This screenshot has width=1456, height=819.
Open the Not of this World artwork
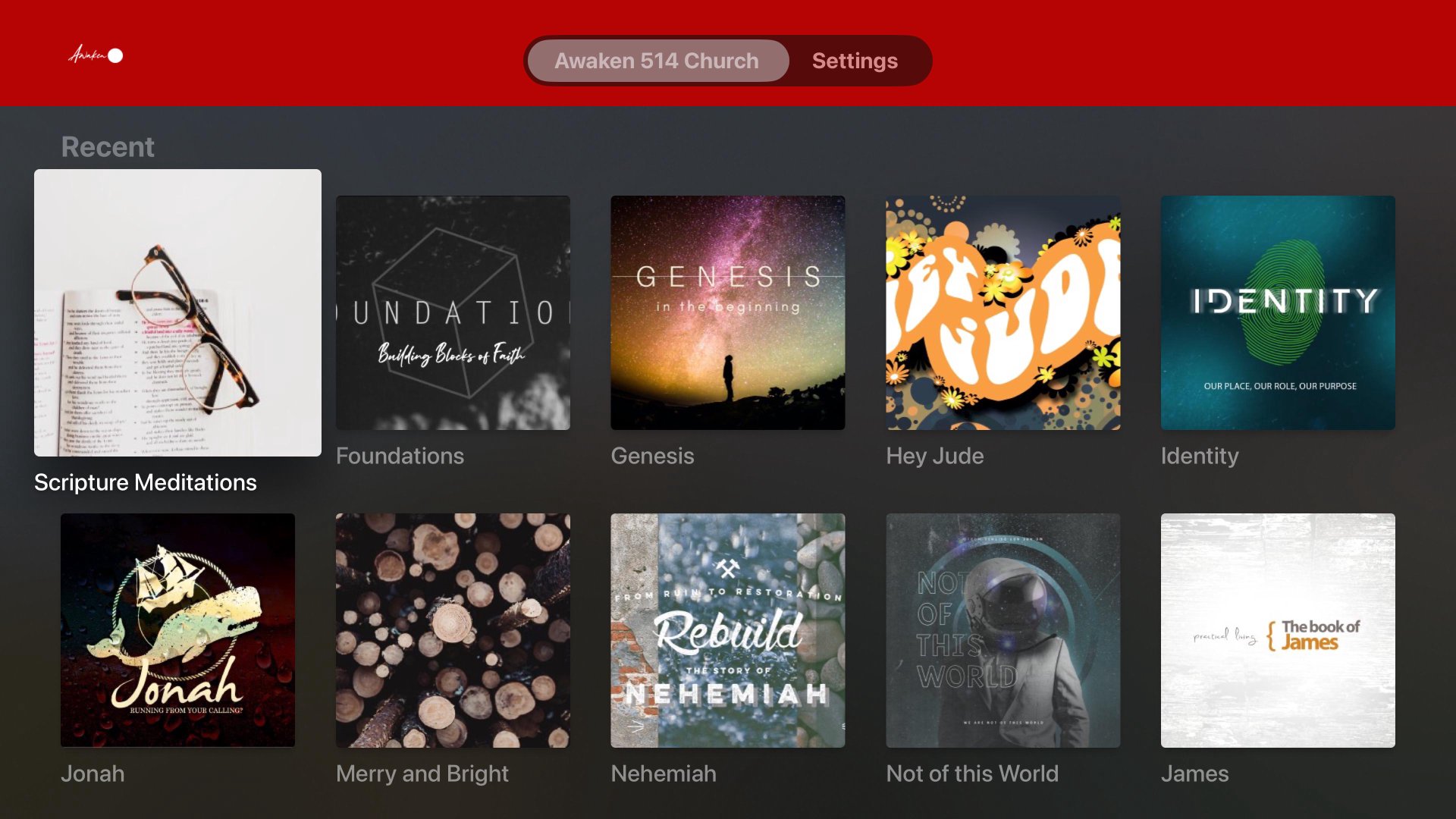(x=1003, y=630)
